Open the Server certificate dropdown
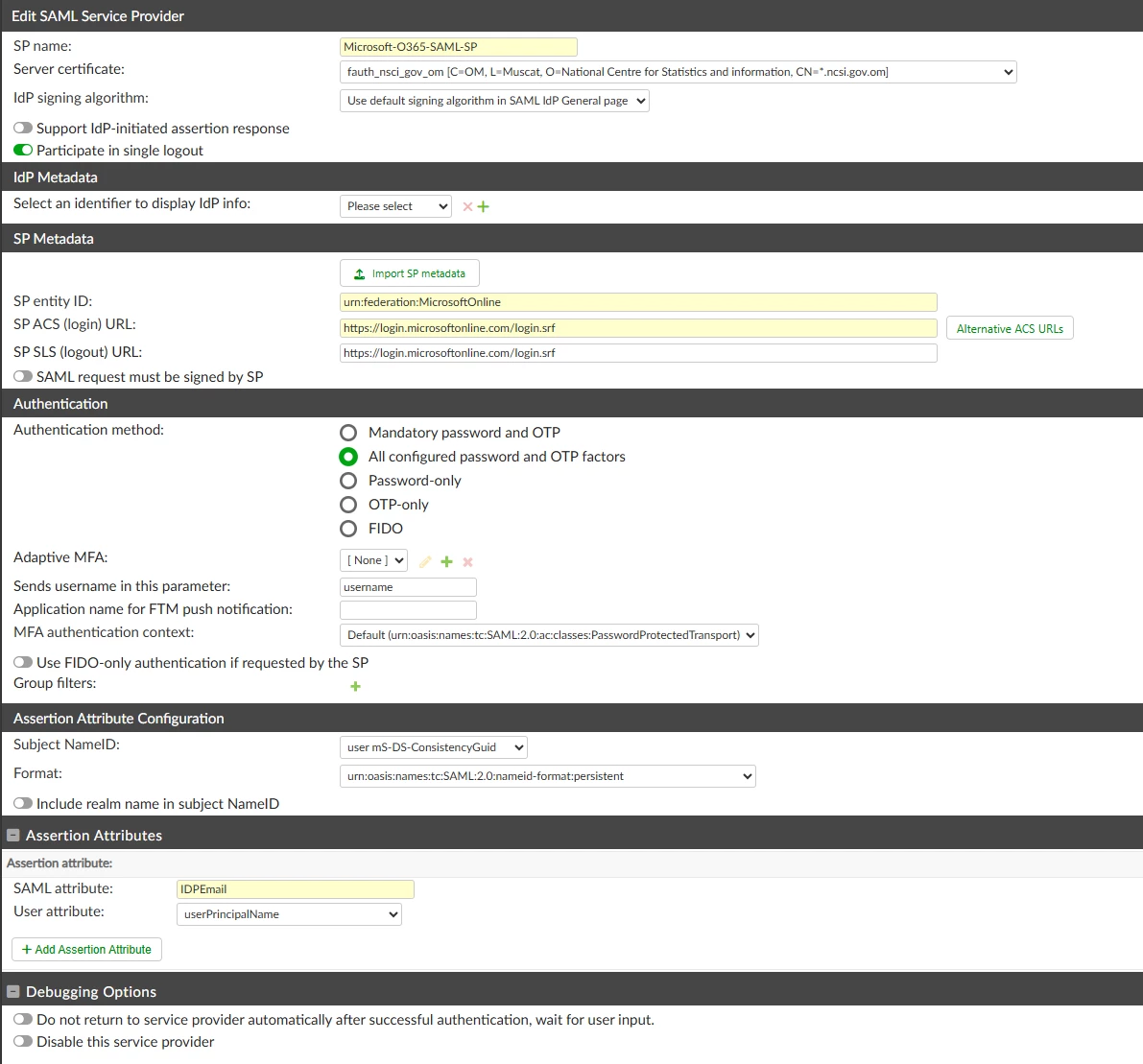Screen dimensions: 1143x1064 click(x=678, y=72)
